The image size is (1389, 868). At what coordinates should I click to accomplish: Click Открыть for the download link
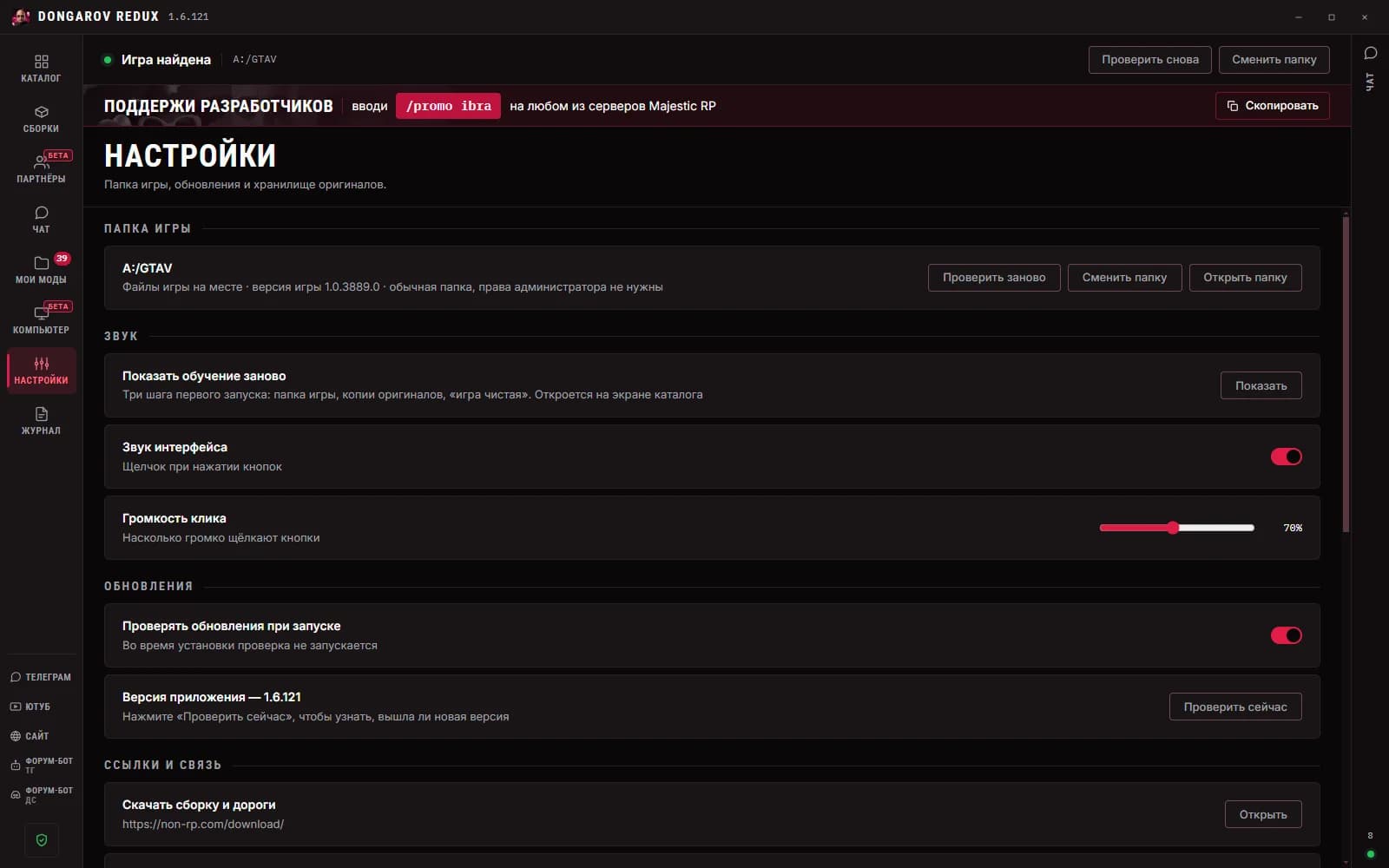[x=1263, y=814]
